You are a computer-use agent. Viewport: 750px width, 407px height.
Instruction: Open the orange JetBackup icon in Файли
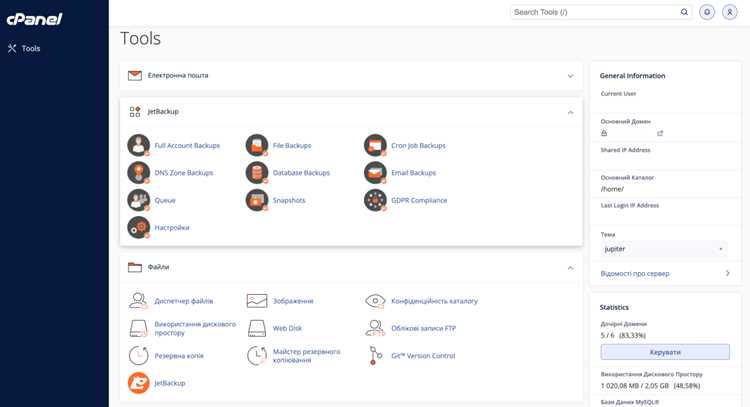139,383
